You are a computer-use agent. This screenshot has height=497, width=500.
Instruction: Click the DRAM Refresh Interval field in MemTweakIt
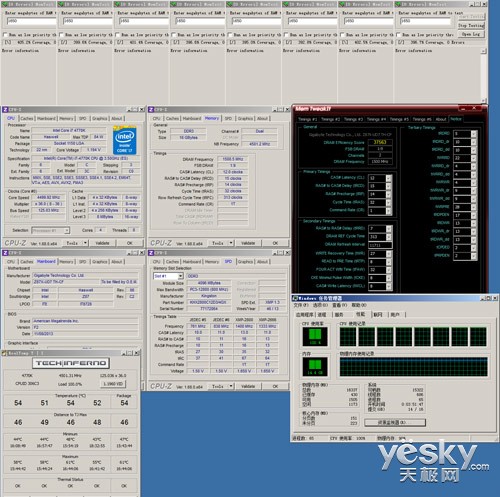[x=380, y=245]
